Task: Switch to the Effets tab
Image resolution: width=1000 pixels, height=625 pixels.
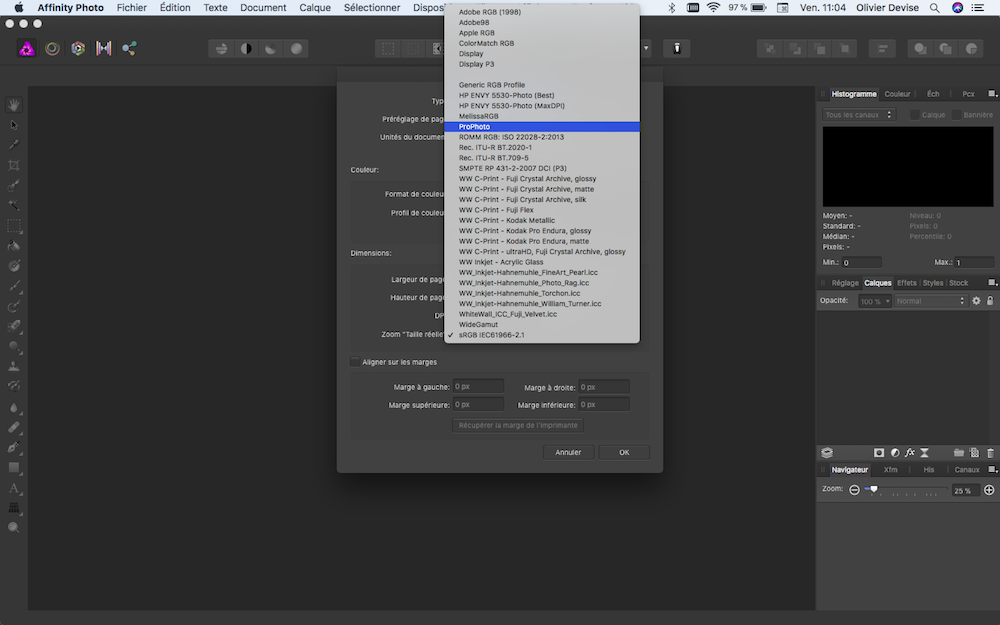Action: point(906,283)
